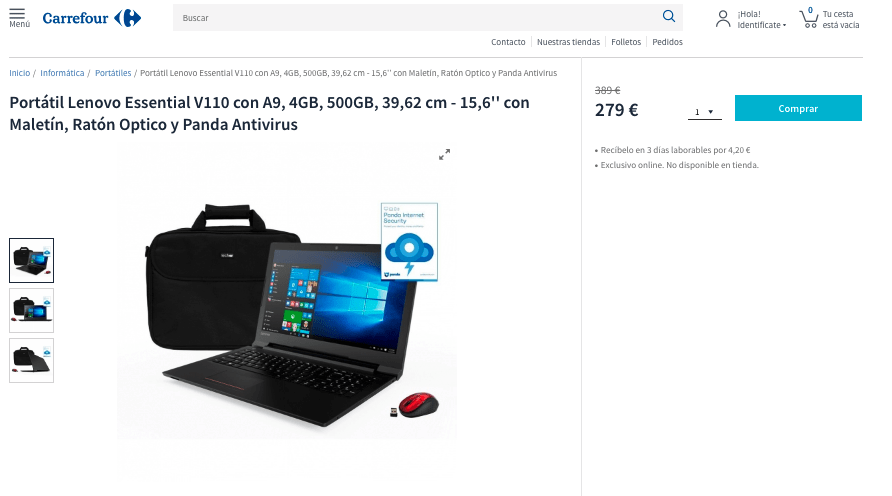Image resolution: width=892 pixels, height=496 pixels.
Task: Go to Contacto page
Action: pos(508,42)
